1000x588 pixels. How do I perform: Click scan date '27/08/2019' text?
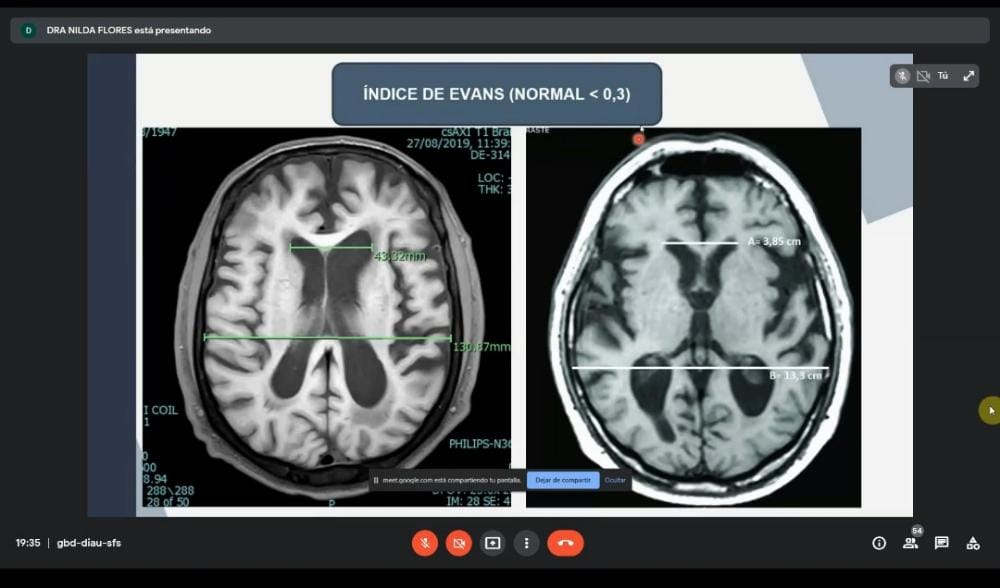coord(436,143)
